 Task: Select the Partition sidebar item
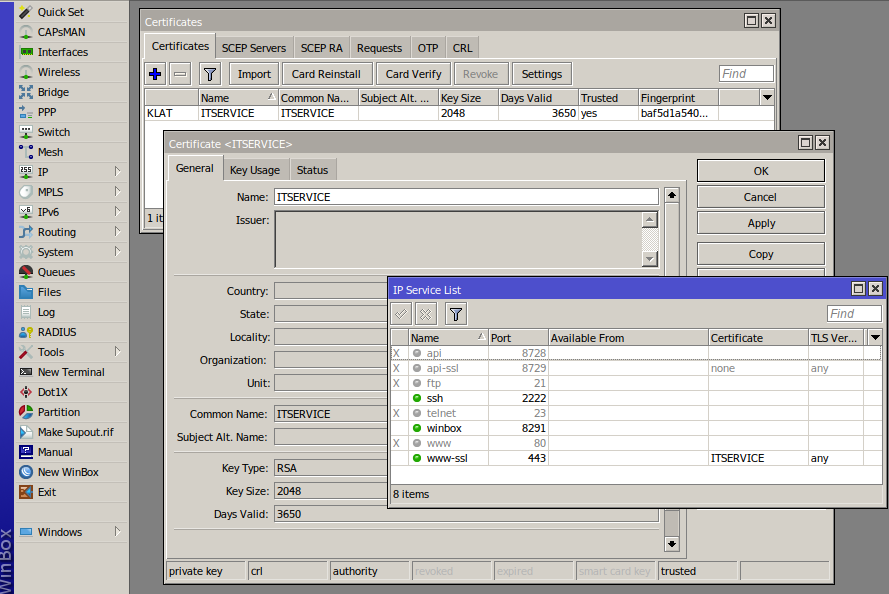(x=58, y=412)
